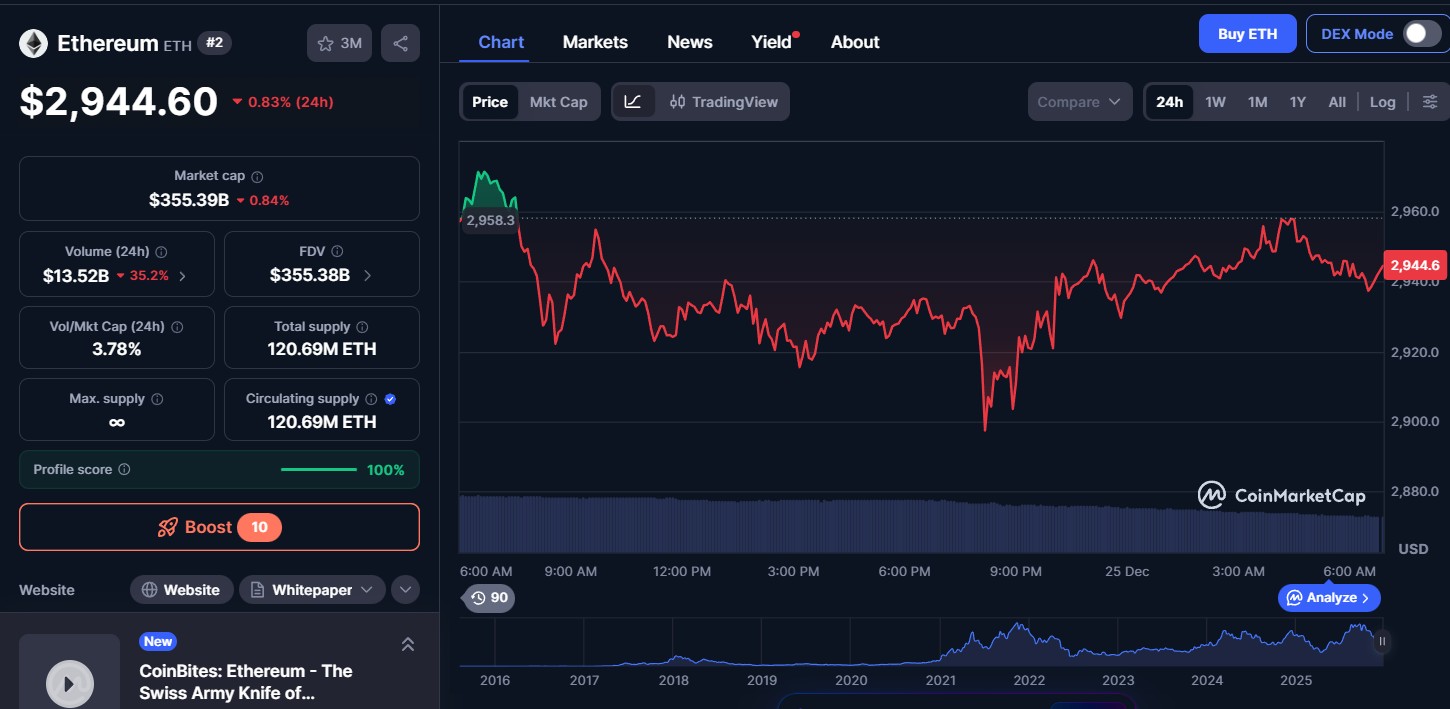Play the CoinBites Ethereum video thumbnail
1450x709 pixels.
[x=69, y=683]
